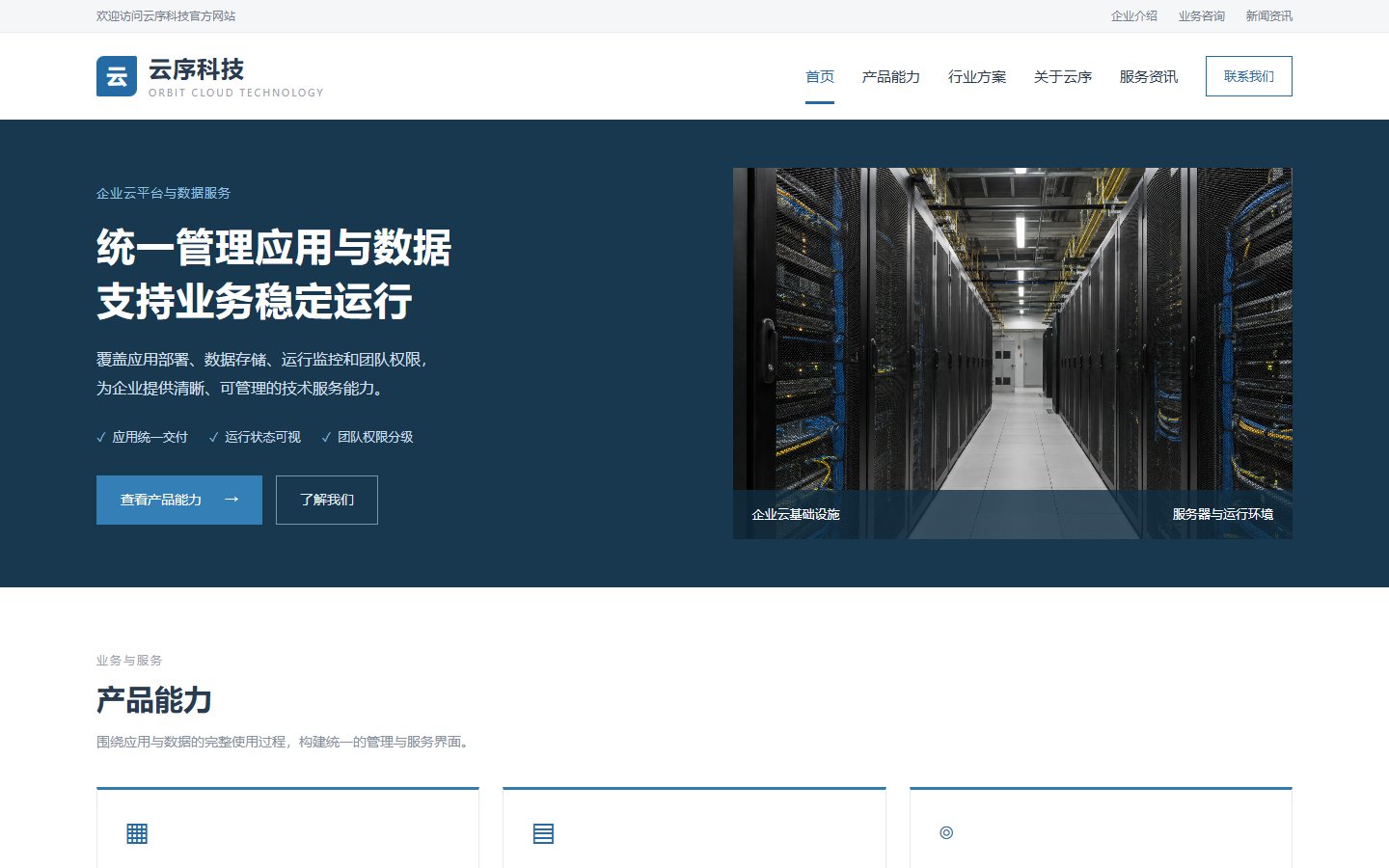Go to 产品能力 in the main navigation
Image resolution: width=1389 pixels, height=868 pixels.
pos(891,76)
